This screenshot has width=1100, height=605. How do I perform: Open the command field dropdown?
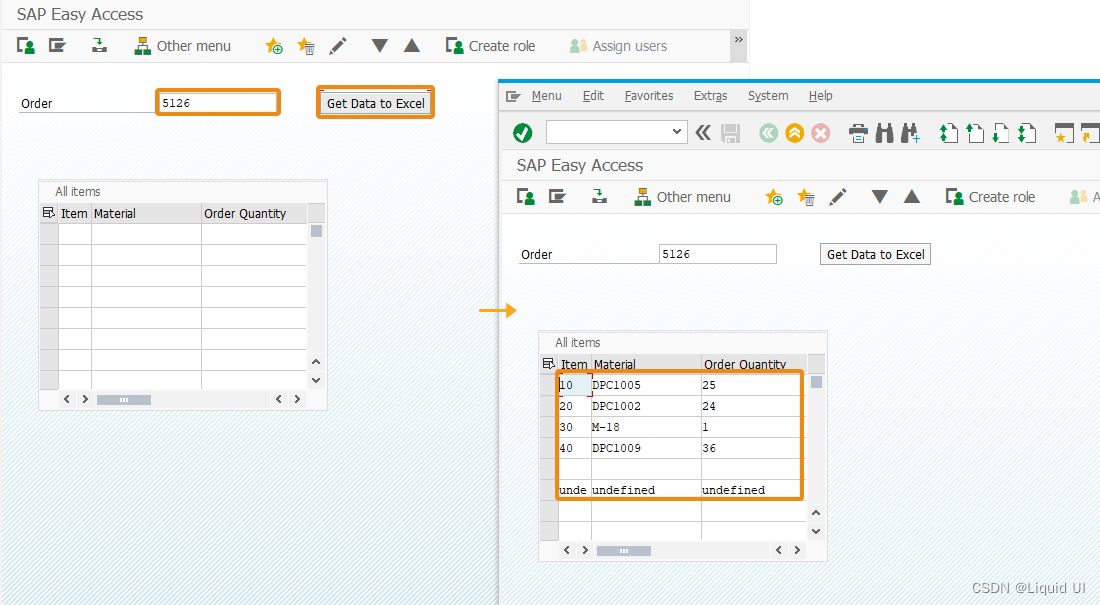pos(676,132)
